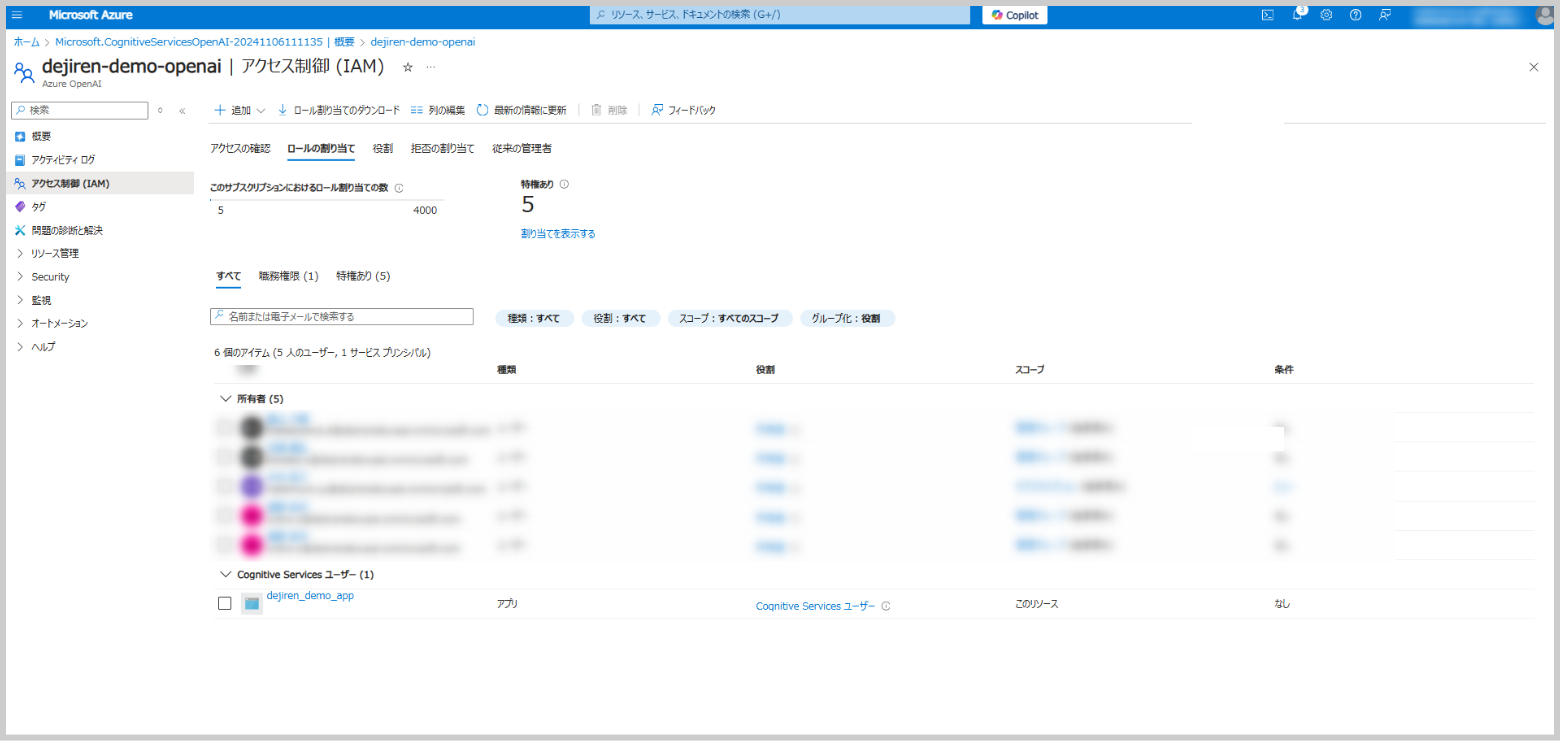
Task: Click the 削除 delete button
Action: (x=609, y=110)
